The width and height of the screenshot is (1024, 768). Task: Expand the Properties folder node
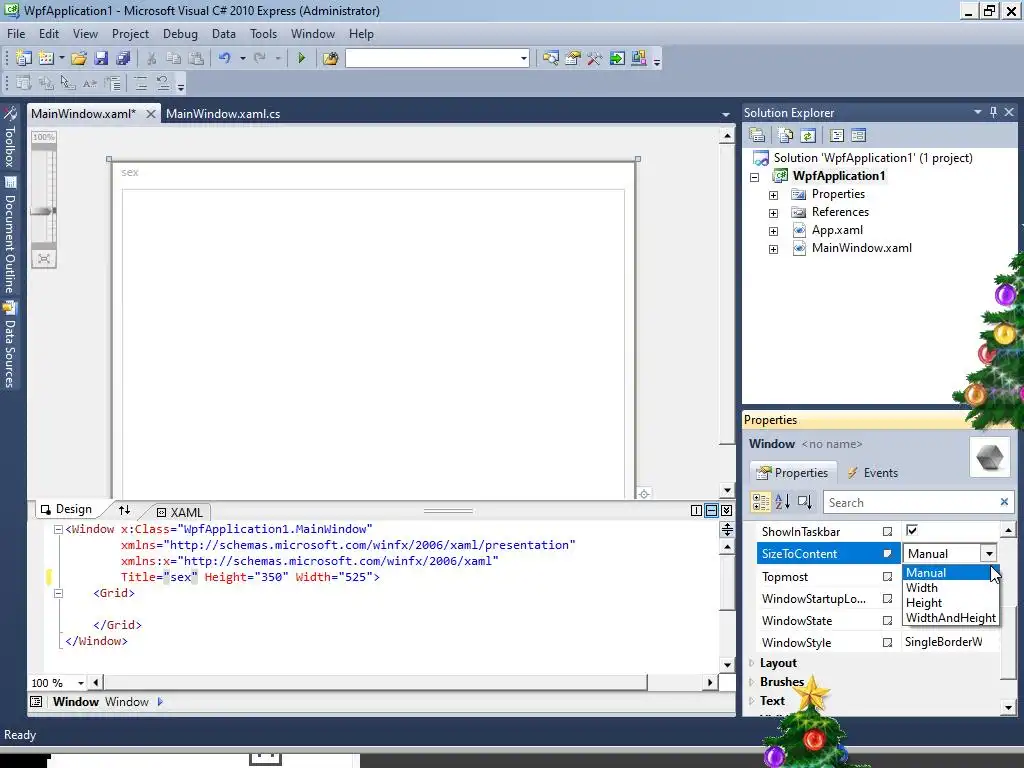point(773,195)
